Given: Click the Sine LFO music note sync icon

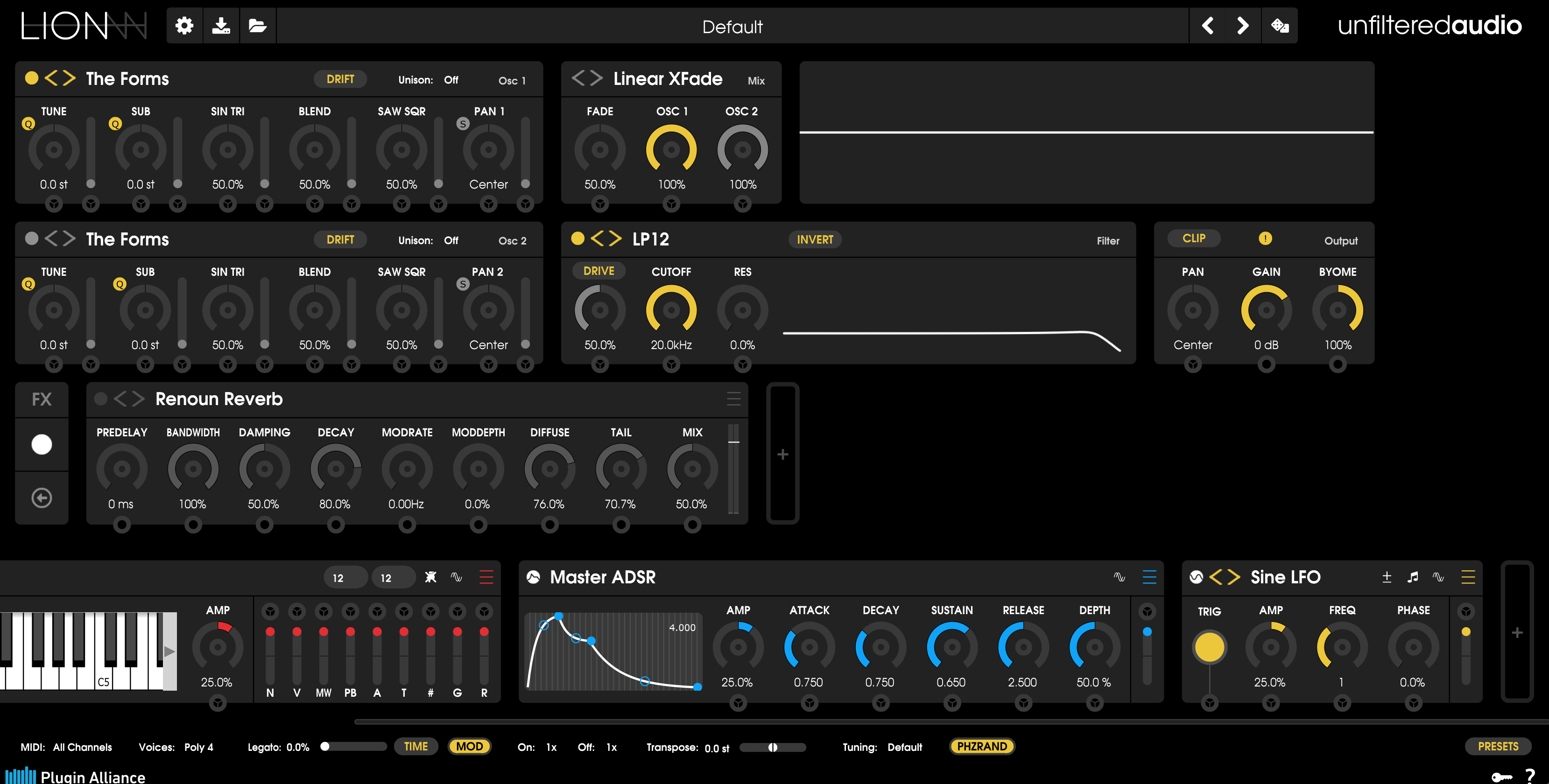Looking at the screenshot, I should click(x=1413, y=577).
